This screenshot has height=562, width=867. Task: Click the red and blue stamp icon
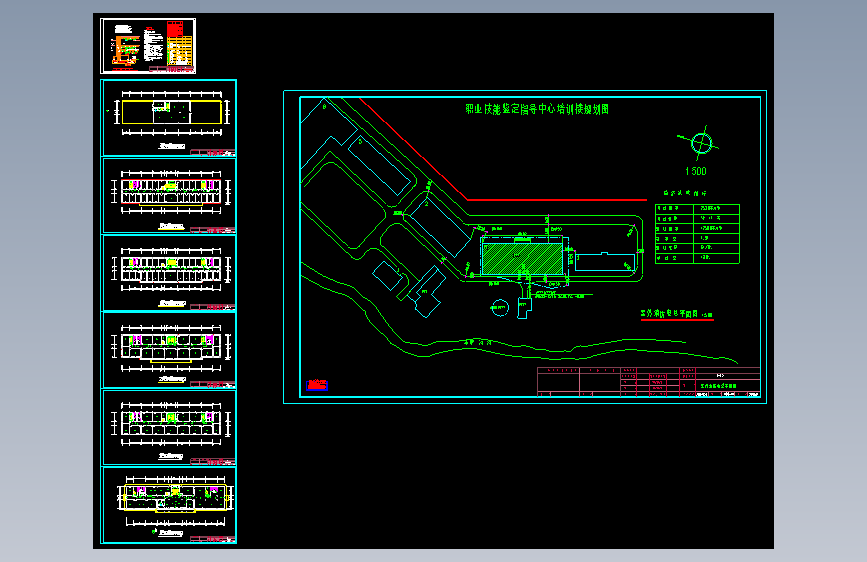(317, 385)
